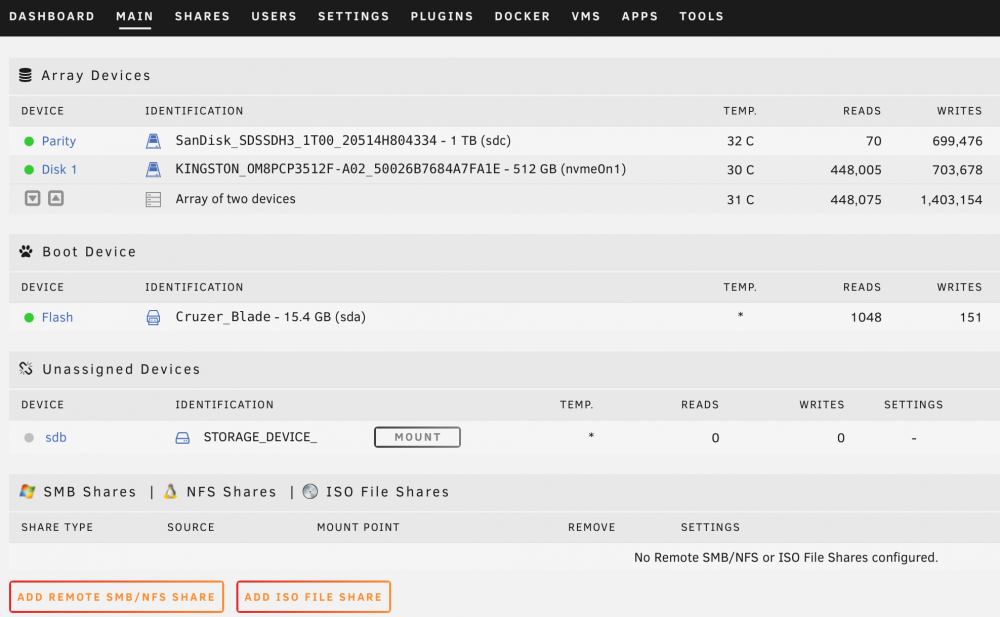This screenshot has width=1000, height=617.
Task: Click the Unassigned Devices section title
Action: (x=121, y=369)
